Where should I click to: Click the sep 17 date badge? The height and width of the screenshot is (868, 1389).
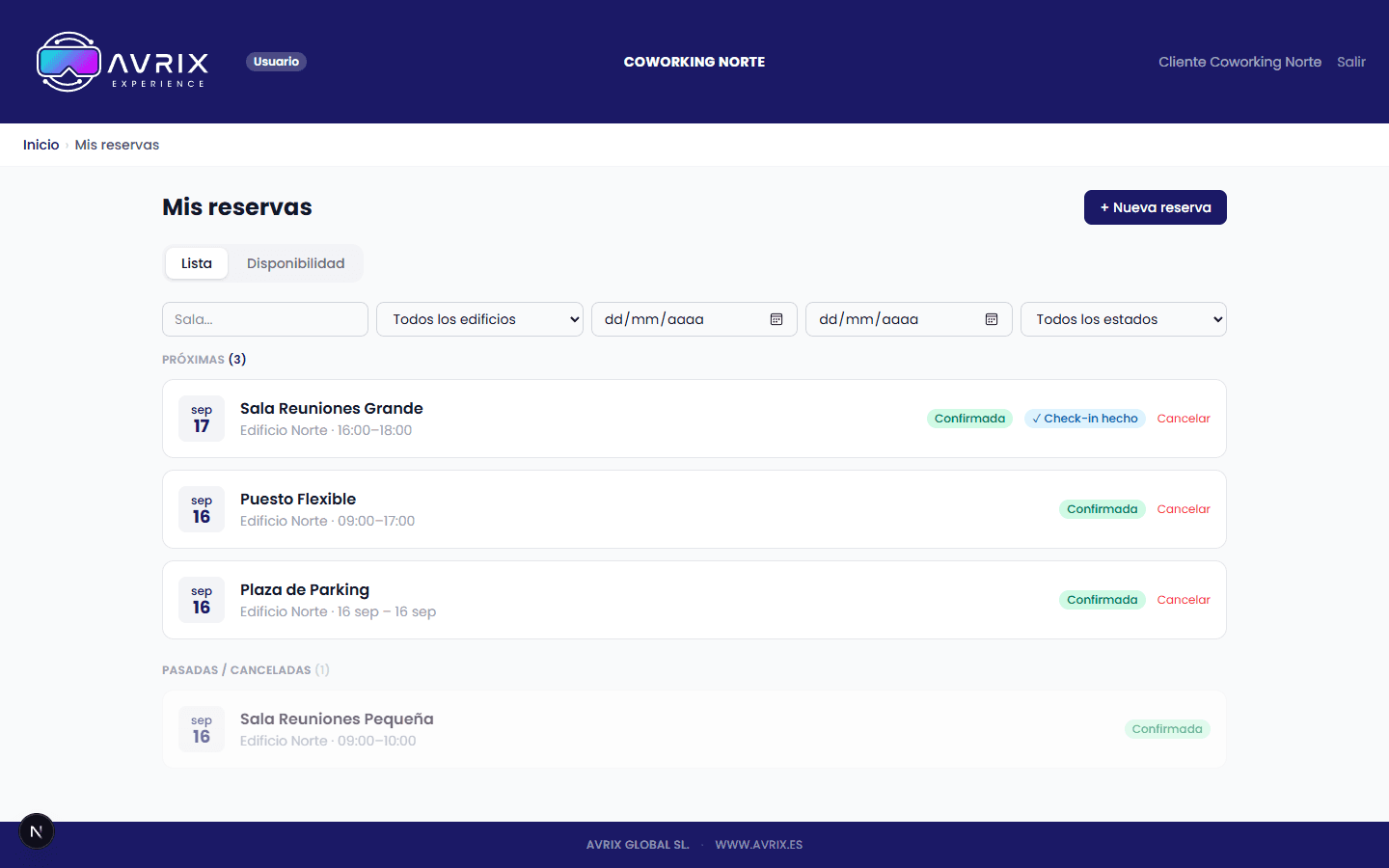click(202, 419)
